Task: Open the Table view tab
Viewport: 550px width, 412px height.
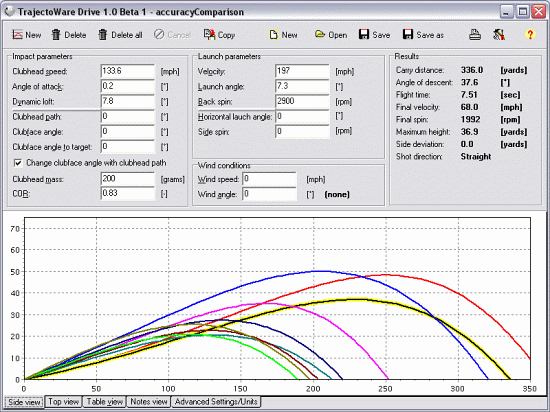Action: click(105, 401)
